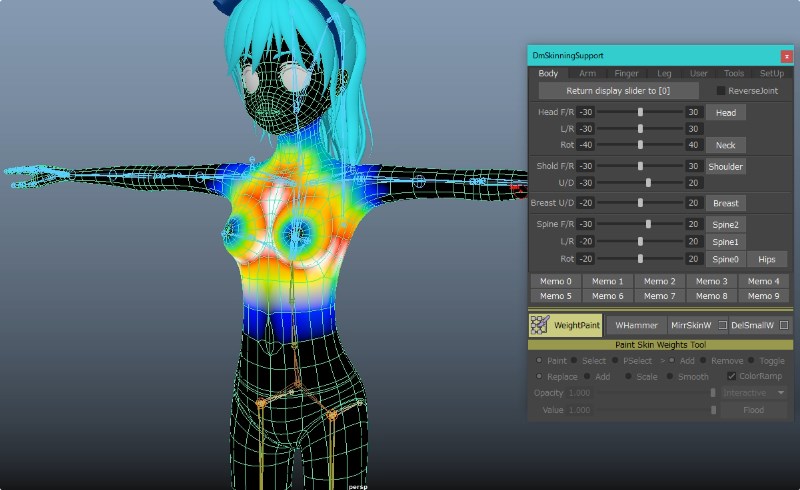This screenshot has width=800, height=490.
Task: Uncheck the ColorRamp checkbox
Action: pyautogui.click(x=731, y=376)
